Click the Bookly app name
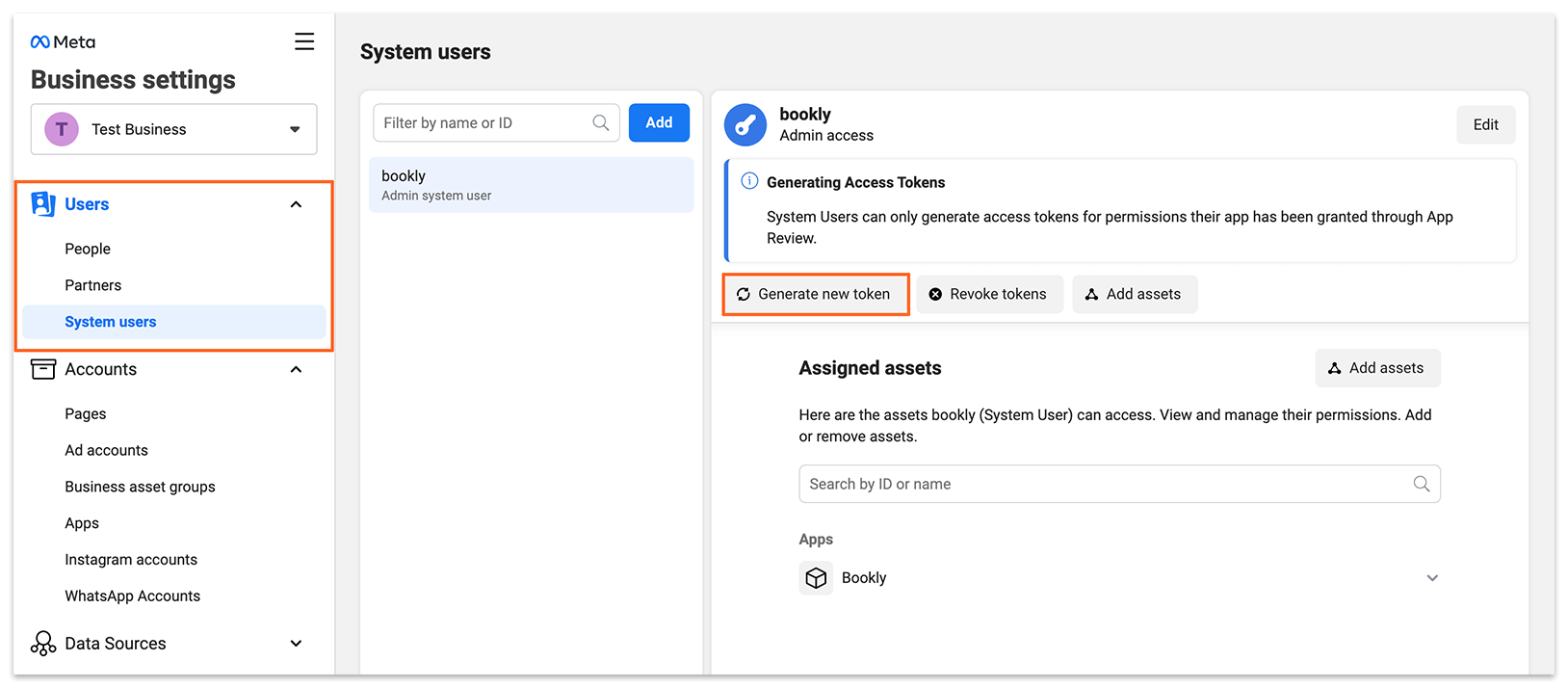 [x=864, y=578]
